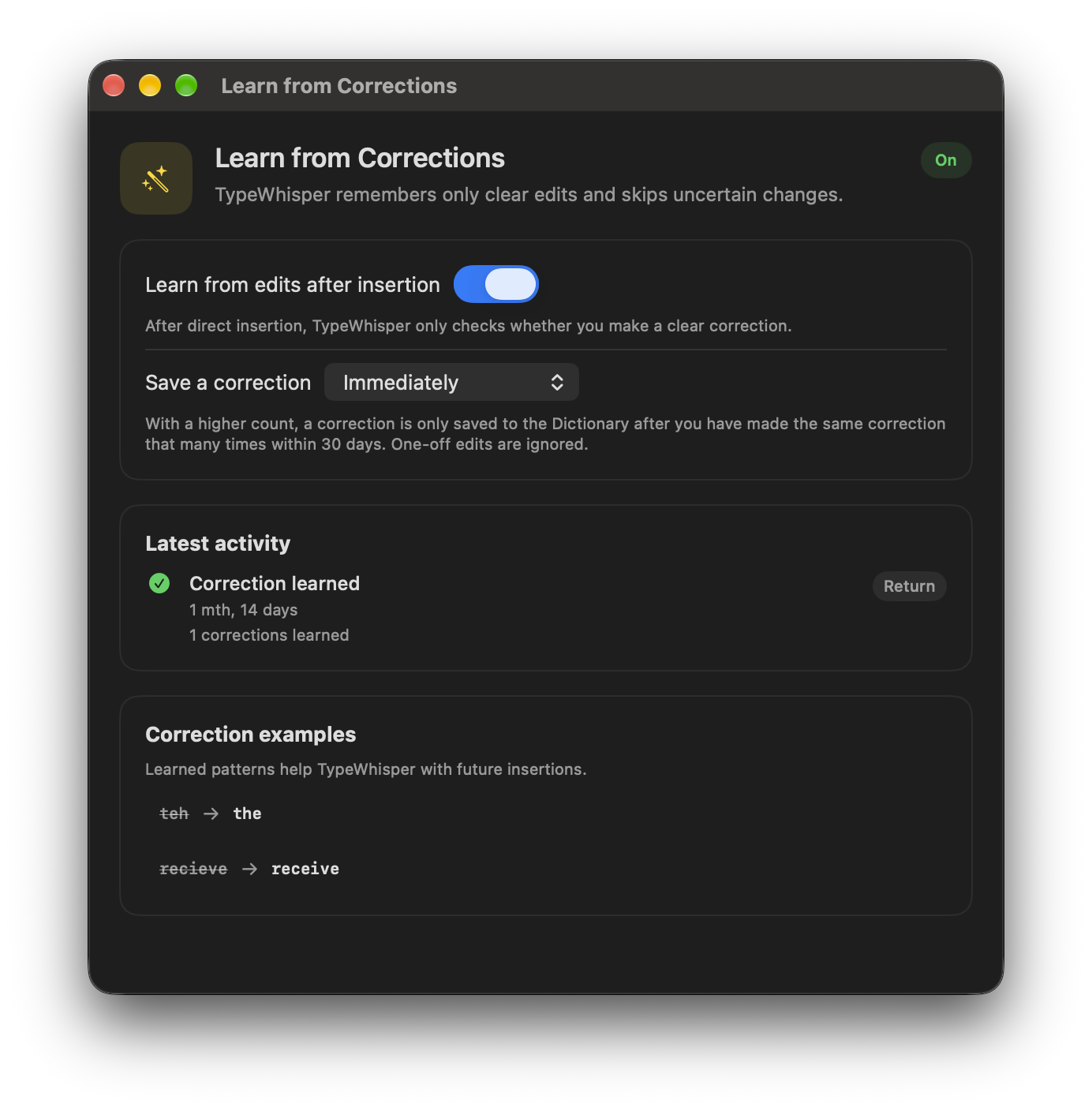The height and width of the screenshot is (1111, 1092).
Task: Click the large Learn from Corrections heading
Action: point(360,158)
